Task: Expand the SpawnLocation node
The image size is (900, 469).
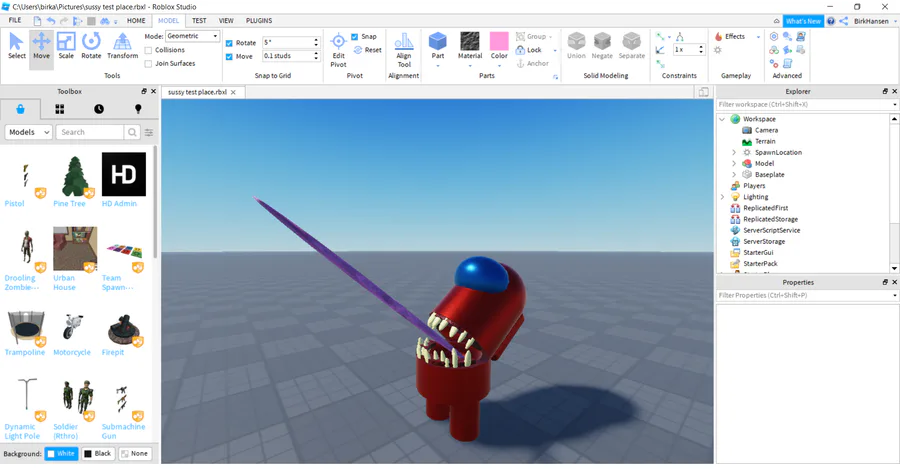Action: click(x=734, y=152)
